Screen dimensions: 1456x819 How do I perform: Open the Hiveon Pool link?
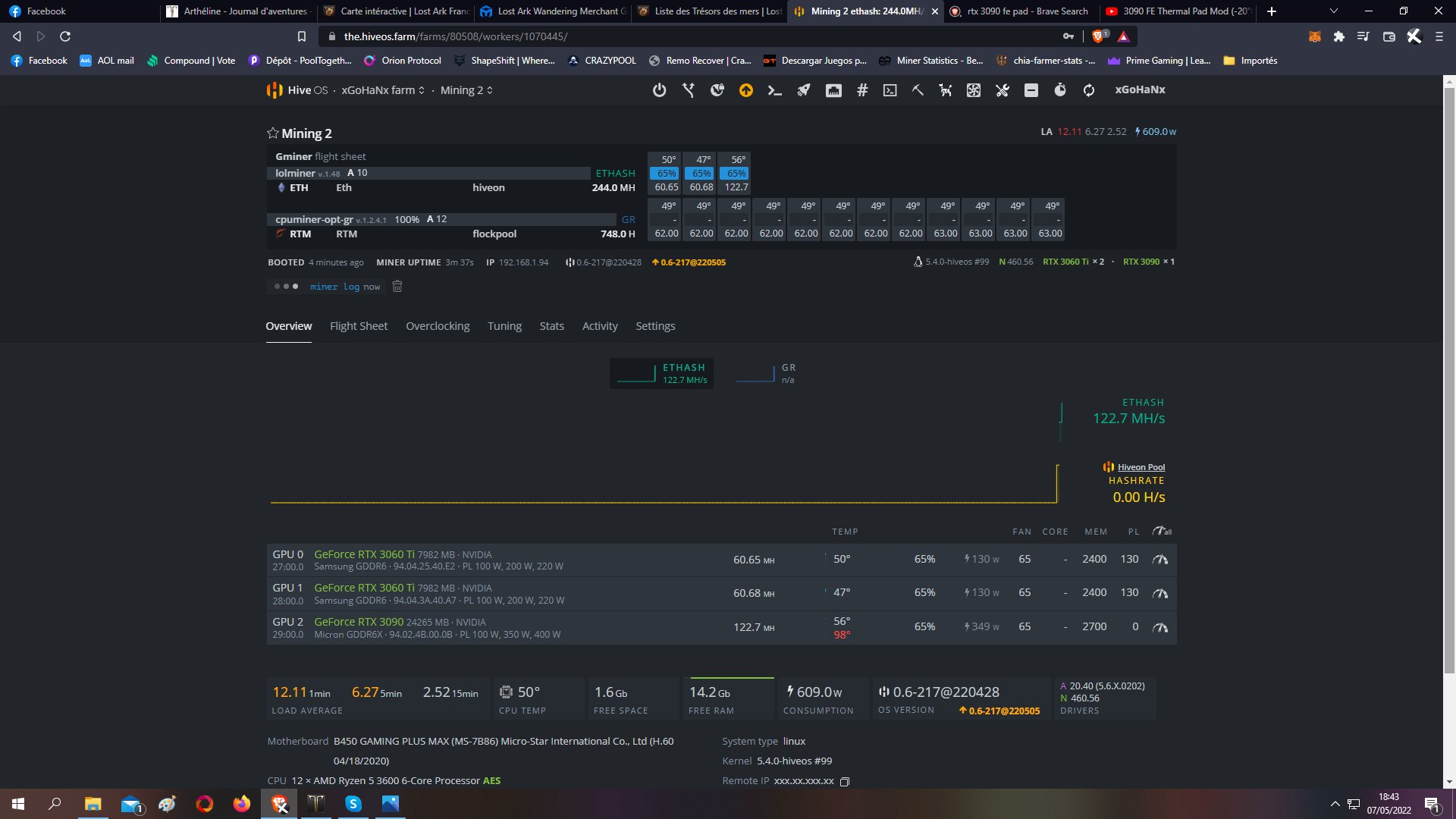(x=1141, y=467)
